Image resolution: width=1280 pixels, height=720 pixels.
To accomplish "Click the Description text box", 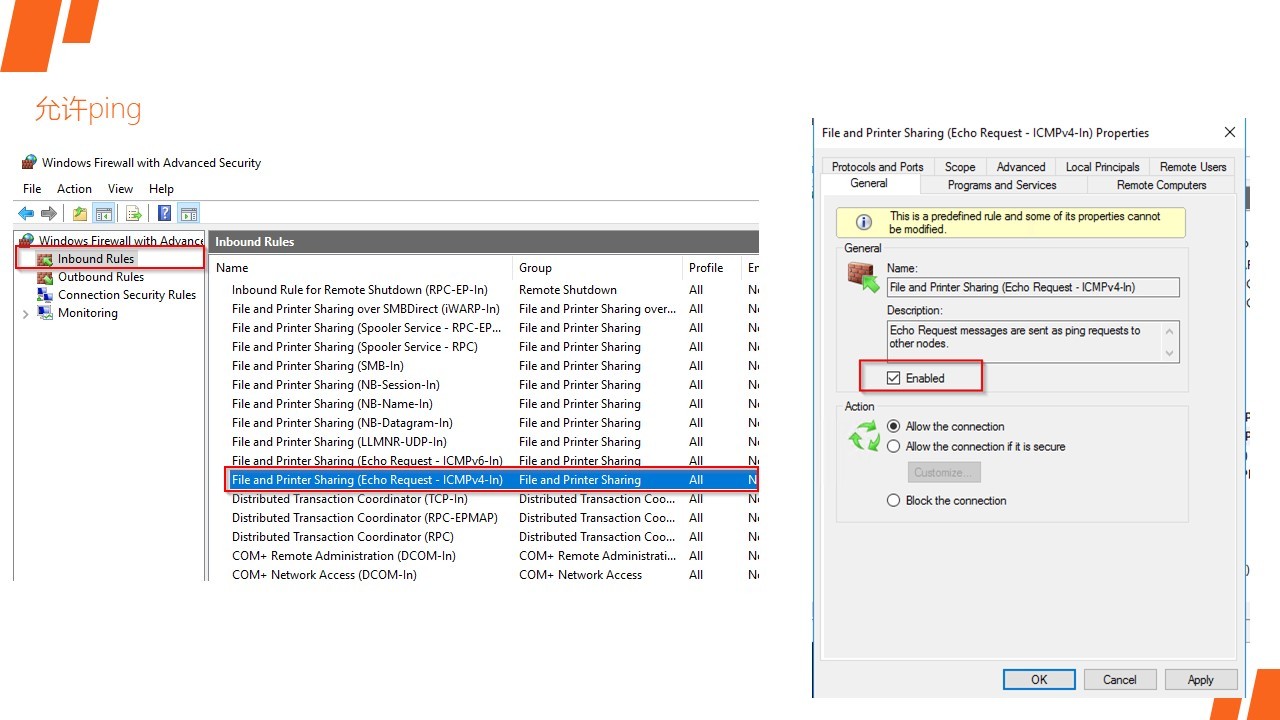I will pyautogui.click(x=1033, y=341).
